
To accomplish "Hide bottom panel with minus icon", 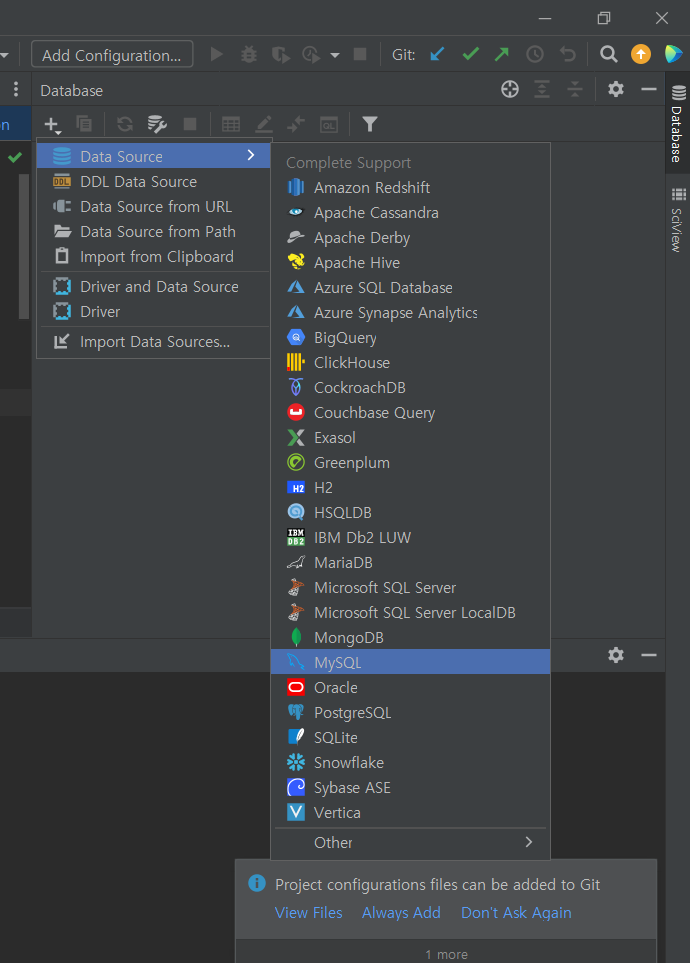I will tap(649, 655).
